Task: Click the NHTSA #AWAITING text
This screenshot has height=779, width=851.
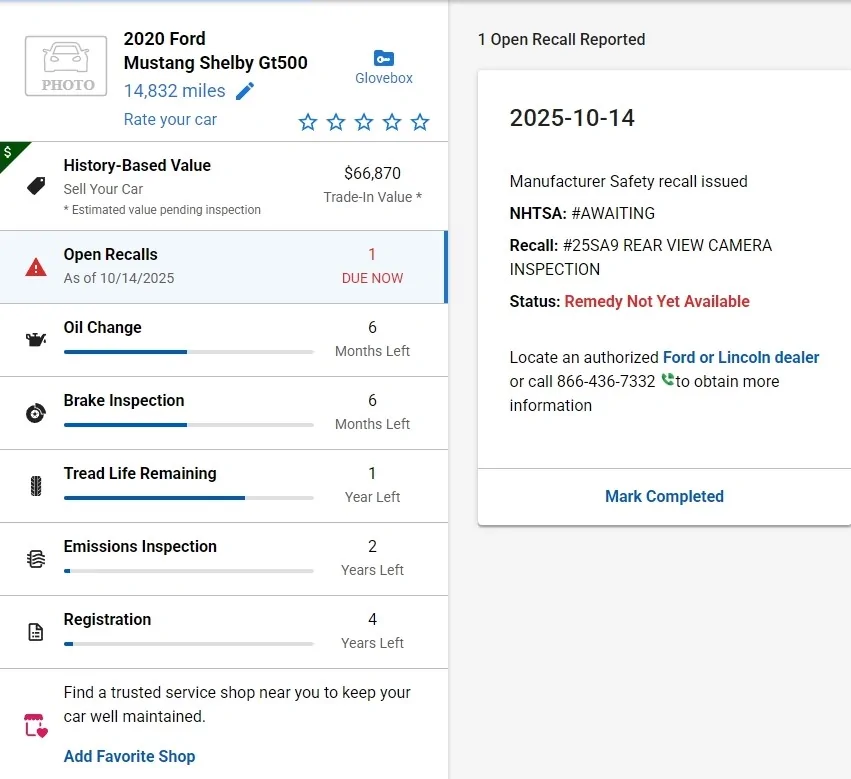Action: tap(582, 213)
